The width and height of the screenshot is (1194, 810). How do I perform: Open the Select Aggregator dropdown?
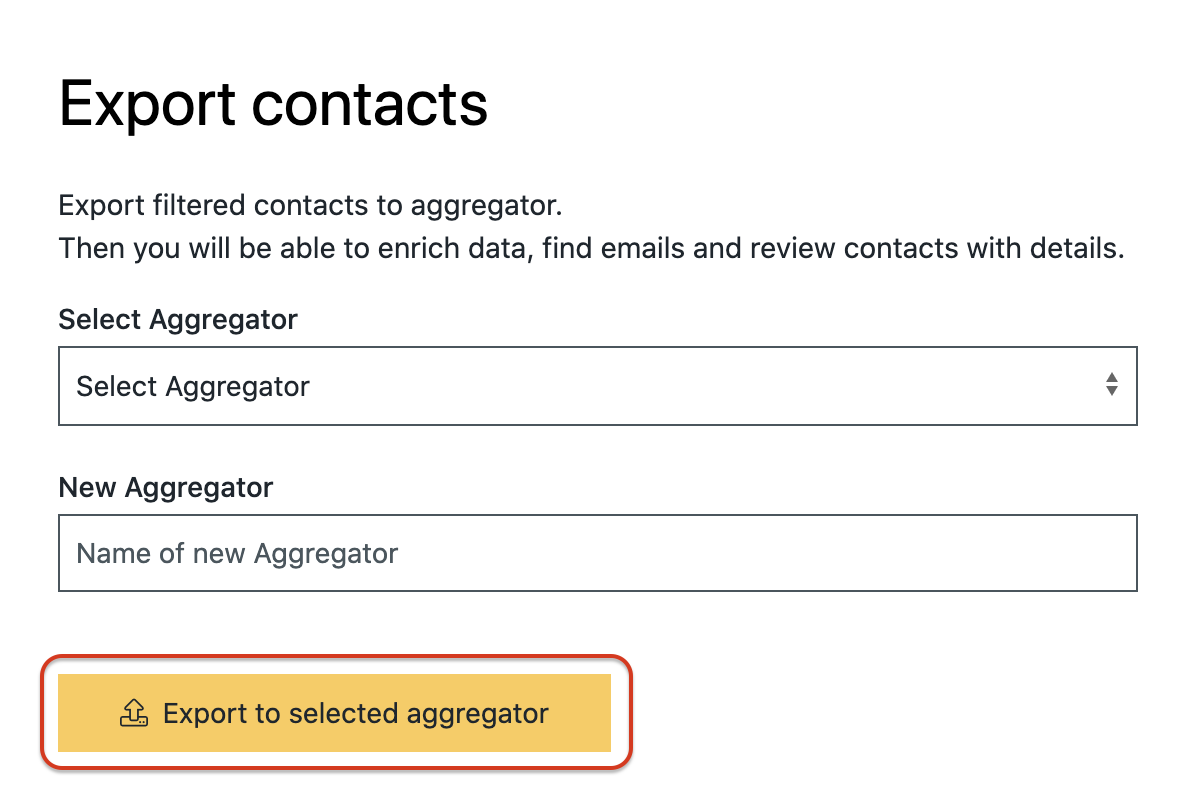(x=597, y=386)
